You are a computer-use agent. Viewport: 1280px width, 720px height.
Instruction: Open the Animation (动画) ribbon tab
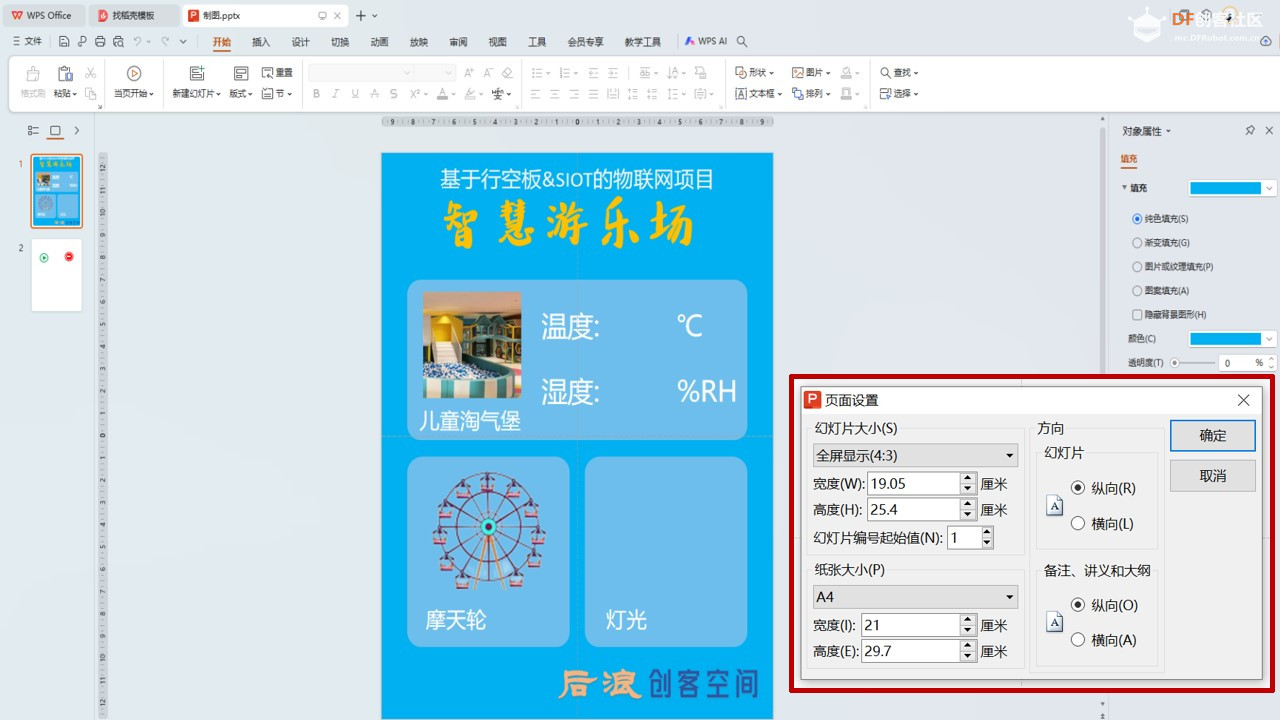[379, 42]
